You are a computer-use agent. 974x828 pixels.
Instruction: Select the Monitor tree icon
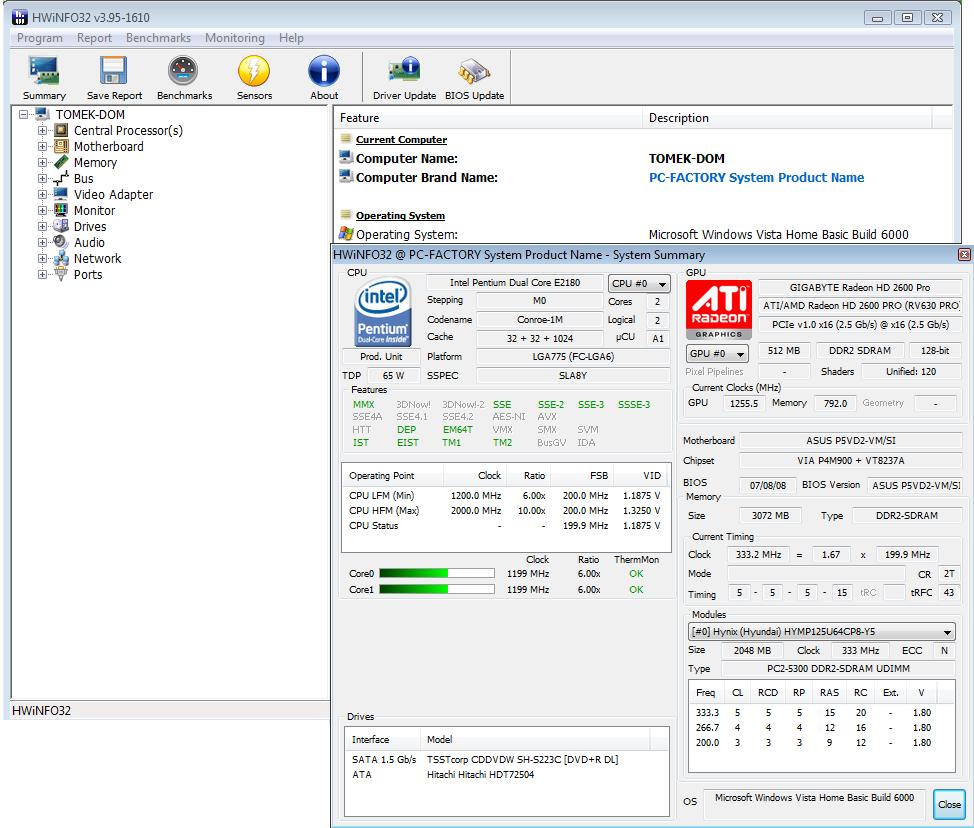[61, 211]
